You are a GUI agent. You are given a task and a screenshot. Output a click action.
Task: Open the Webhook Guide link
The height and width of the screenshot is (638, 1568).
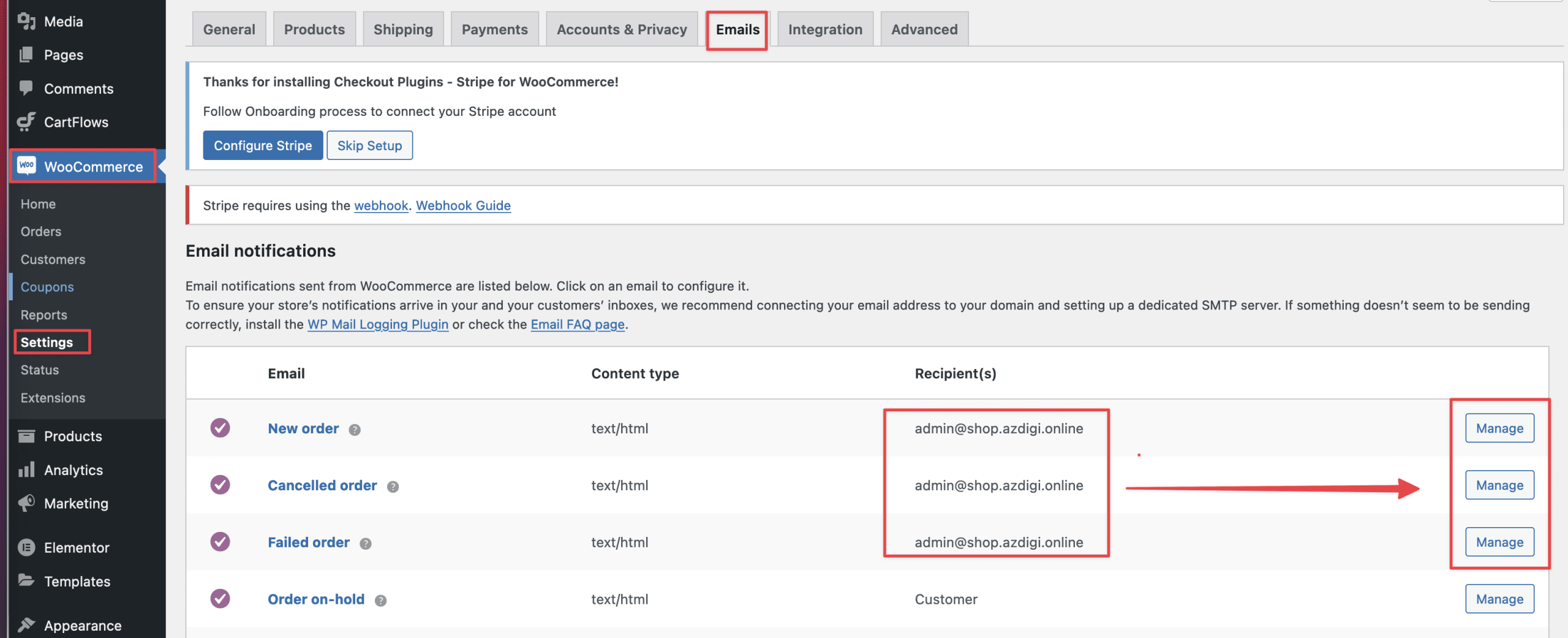[x=463, y=205]
